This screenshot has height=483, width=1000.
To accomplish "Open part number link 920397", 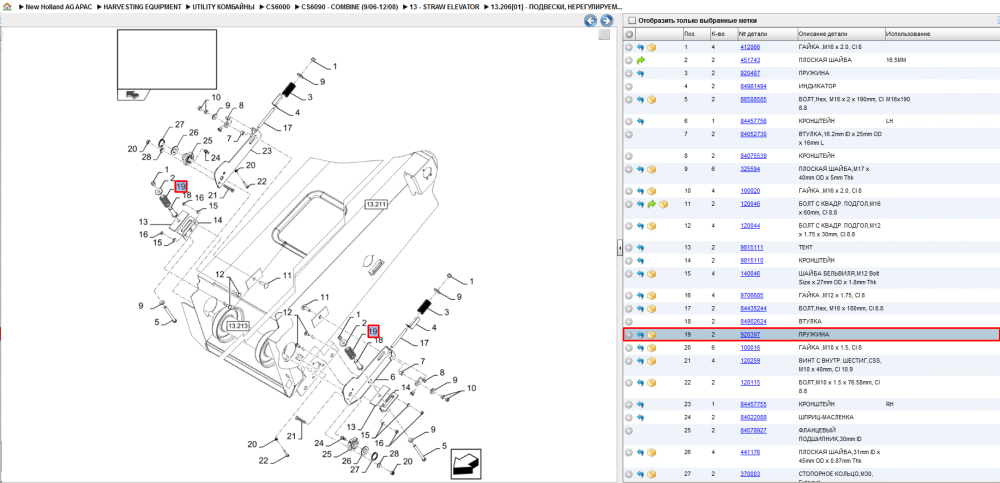I will coord(750,335).
